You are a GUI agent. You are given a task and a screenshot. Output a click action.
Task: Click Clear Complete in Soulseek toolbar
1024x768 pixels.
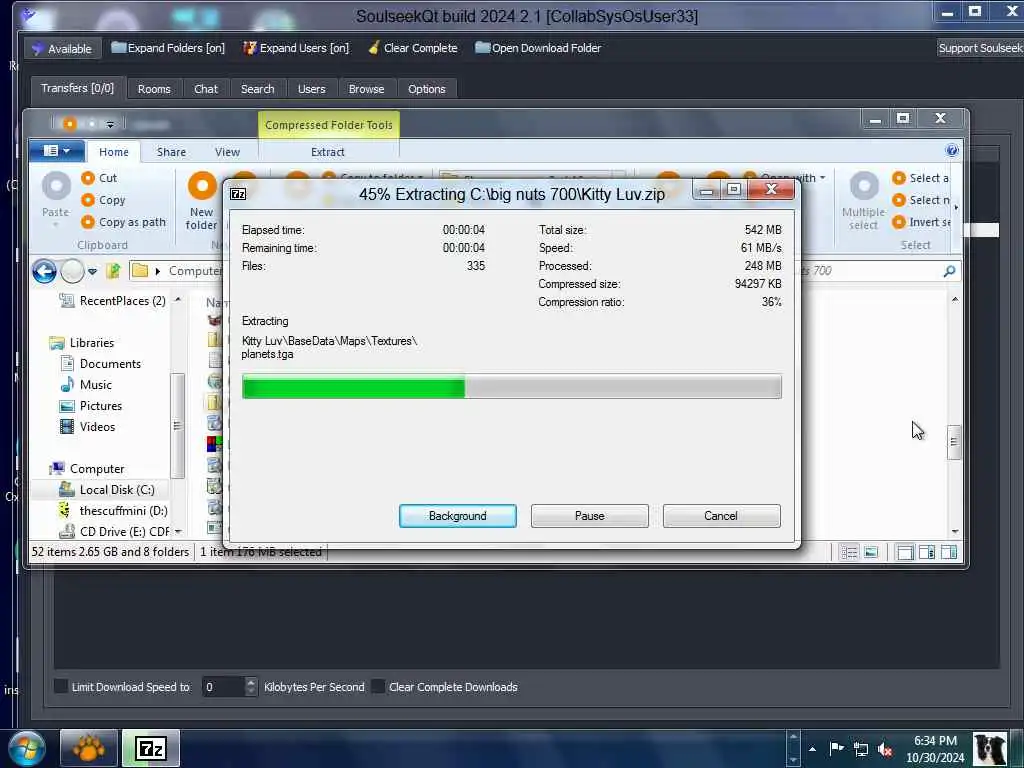(413, 48)
